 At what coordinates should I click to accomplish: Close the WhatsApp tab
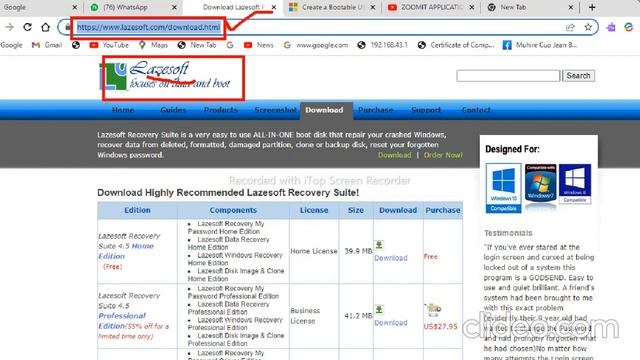174,7
